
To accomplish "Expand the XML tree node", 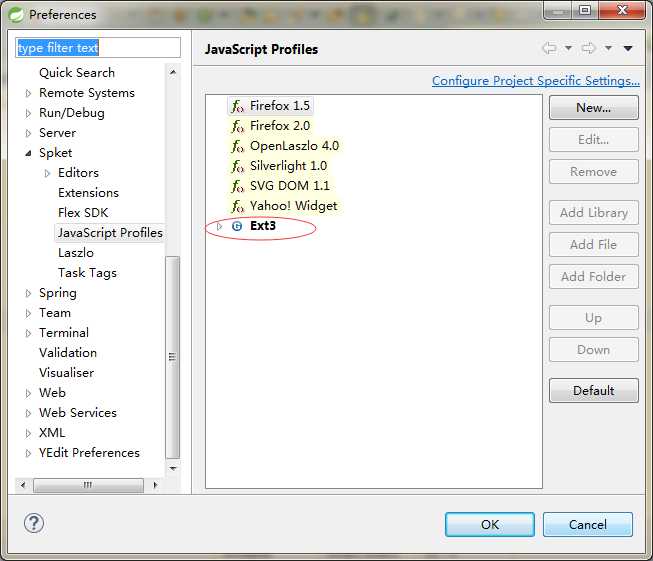I will tap(28, 433).
